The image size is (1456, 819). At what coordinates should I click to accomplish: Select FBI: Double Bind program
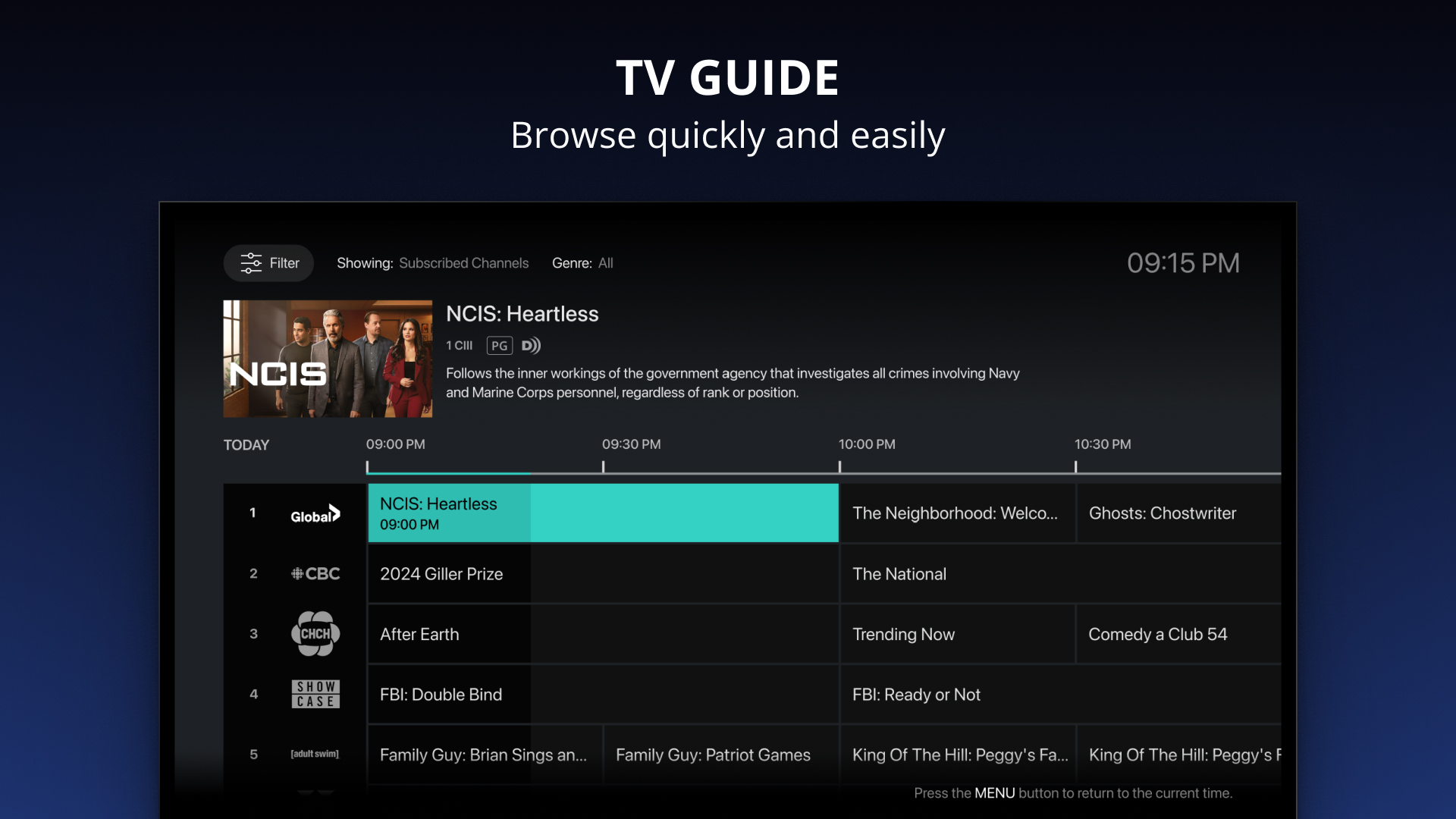click(604, 695)
